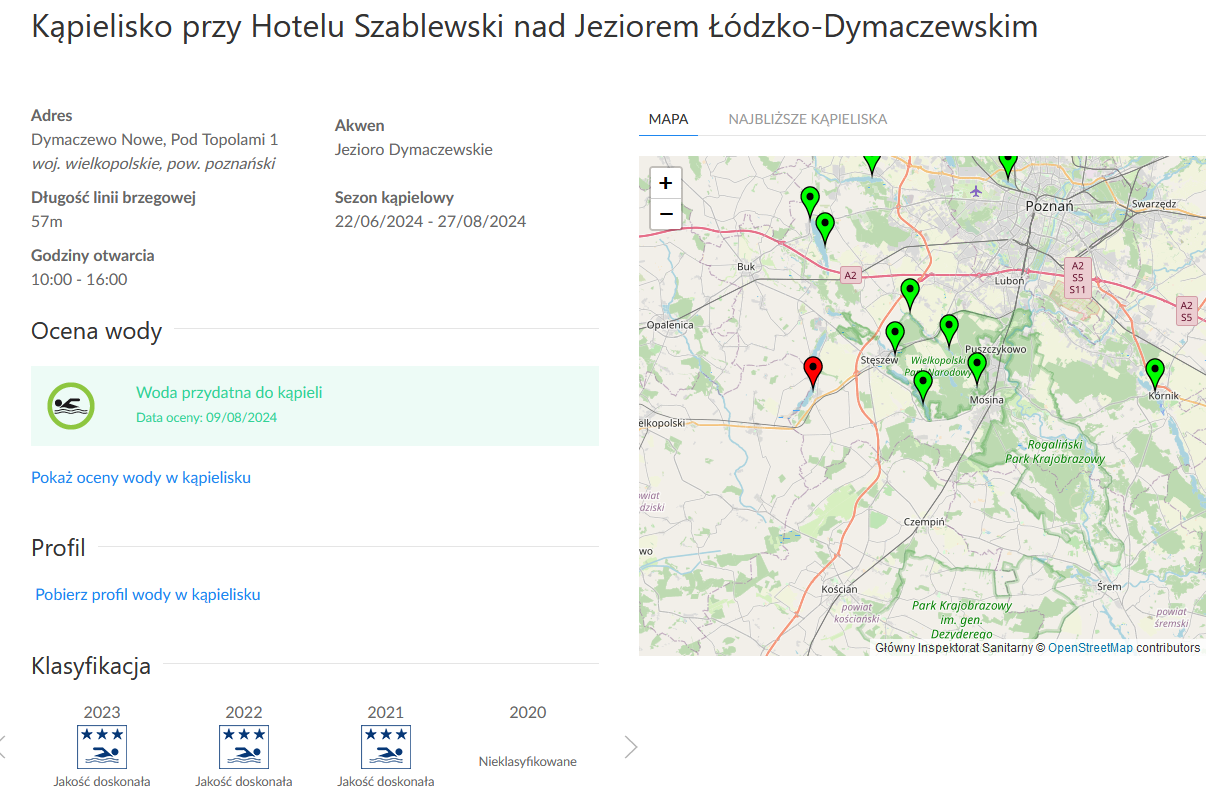
Task: Advance classification carousel with right chevron
Action: pos(630,746)
